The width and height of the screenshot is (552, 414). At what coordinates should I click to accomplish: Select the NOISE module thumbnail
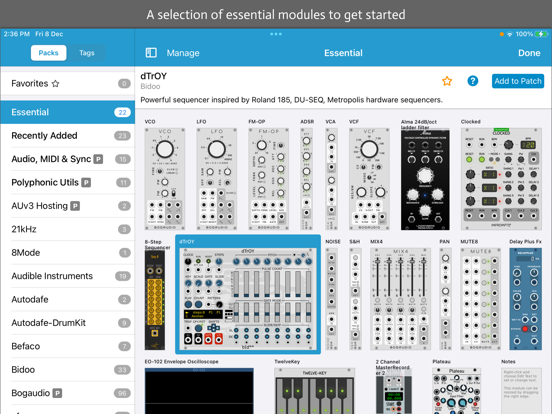point(331,299)
